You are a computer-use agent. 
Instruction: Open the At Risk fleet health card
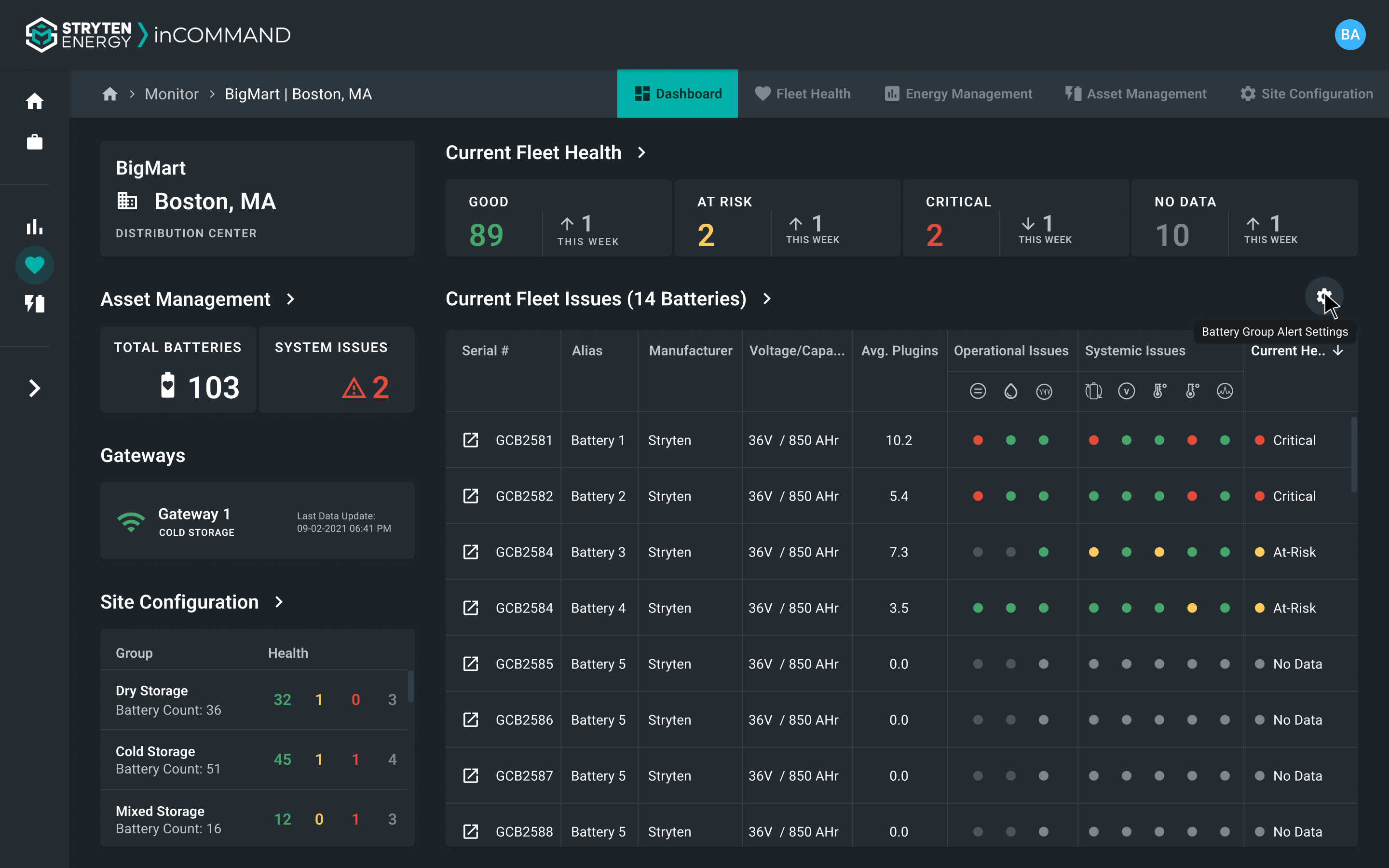point(787,218)
